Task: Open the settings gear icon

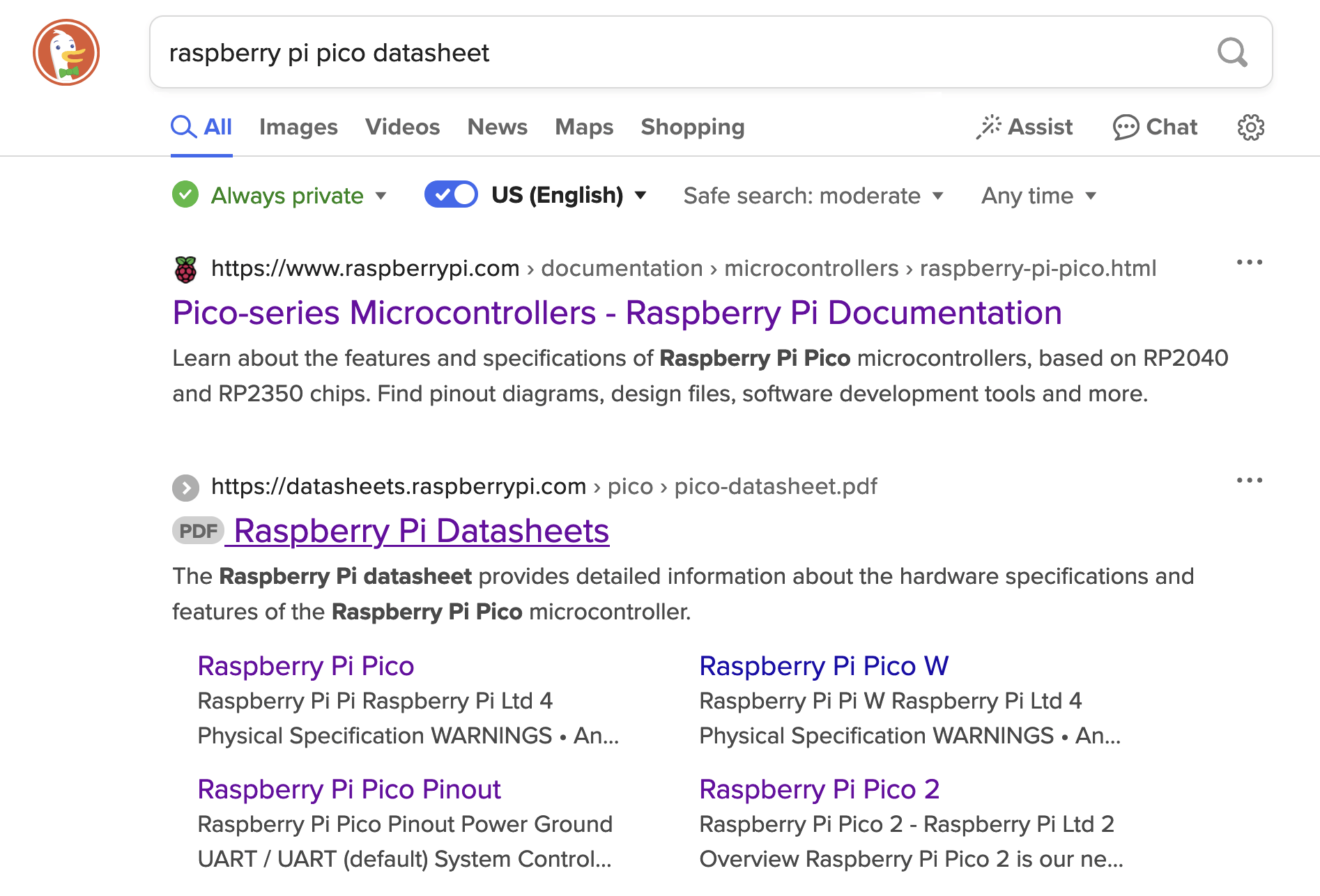Action: [x=1251, y=128]
